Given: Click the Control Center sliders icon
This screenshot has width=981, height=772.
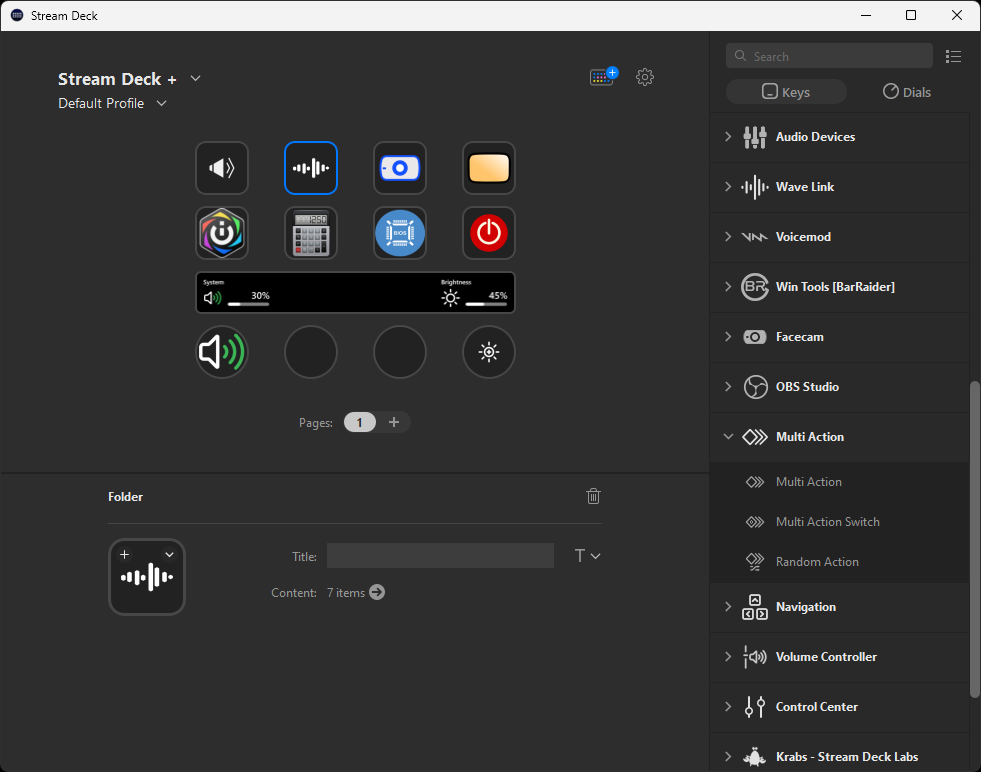Looking at the screenshot, I should (755, 707).
